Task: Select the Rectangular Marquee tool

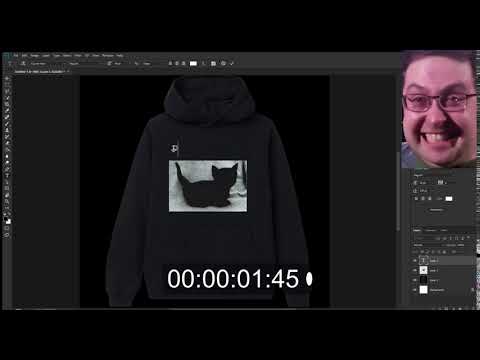Action: [7, 85]
